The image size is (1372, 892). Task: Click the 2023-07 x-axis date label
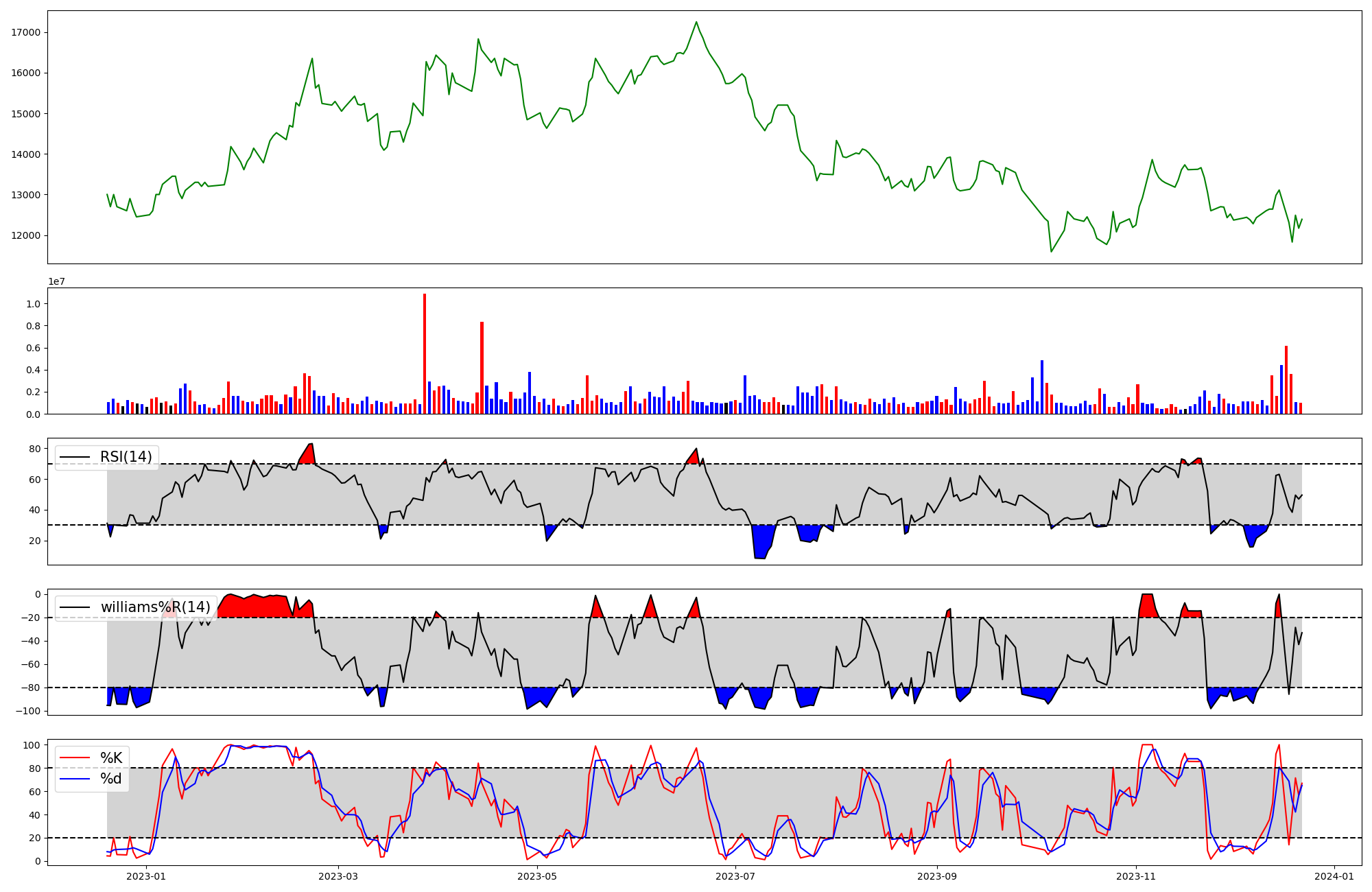(x=735, y=876)
